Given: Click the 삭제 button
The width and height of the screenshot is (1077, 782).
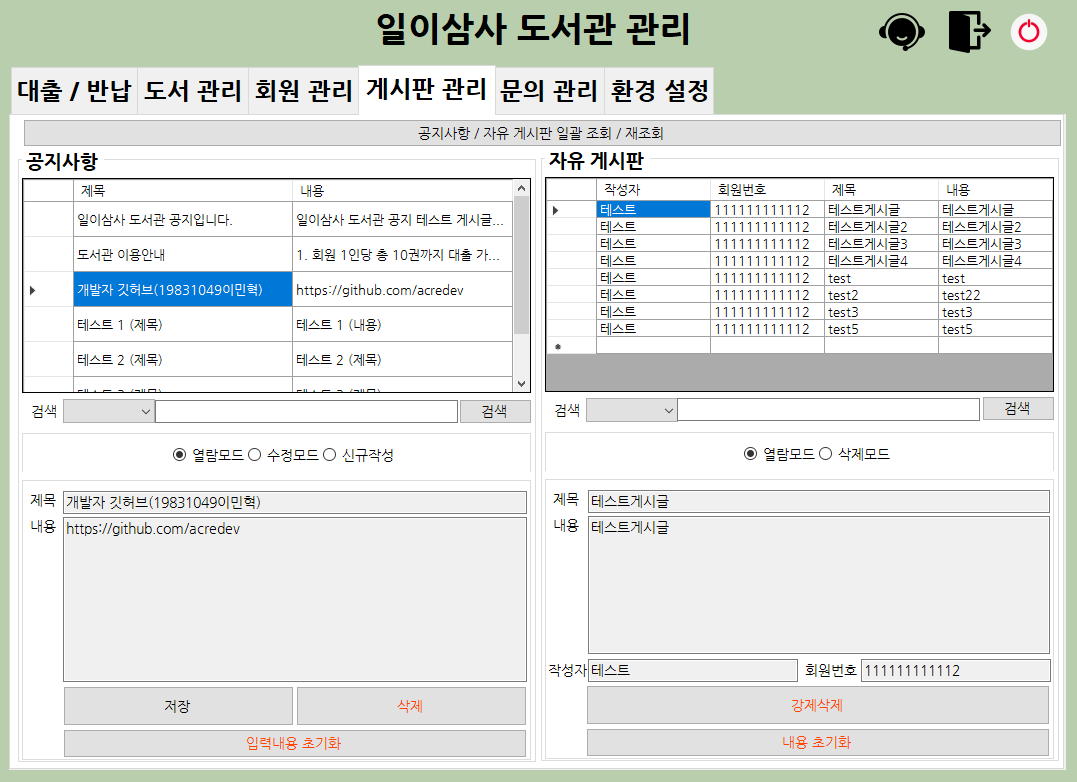Looking at the screenshot, I should click(410, 706).
